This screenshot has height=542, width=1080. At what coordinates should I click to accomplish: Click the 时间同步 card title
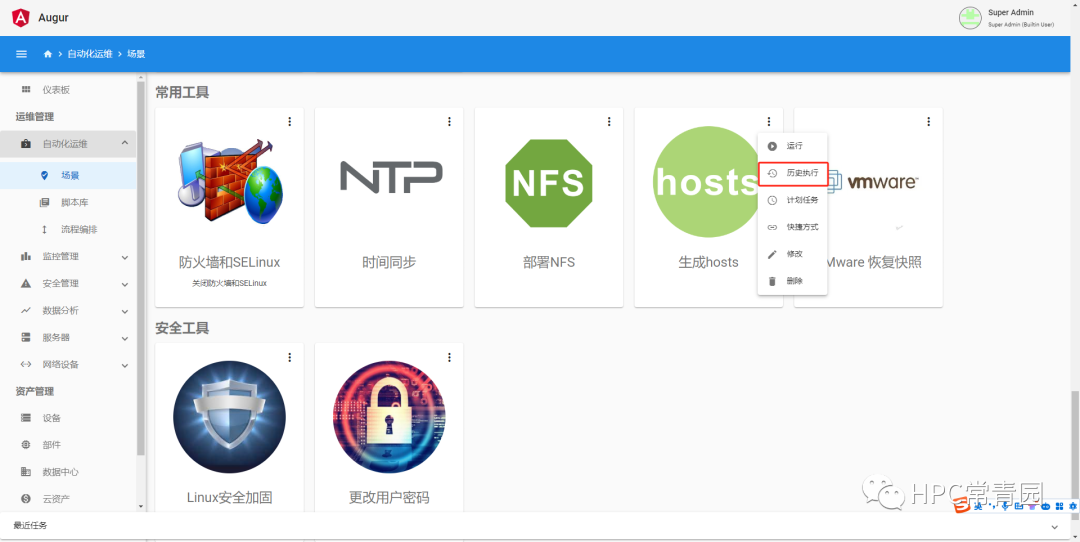389,262
